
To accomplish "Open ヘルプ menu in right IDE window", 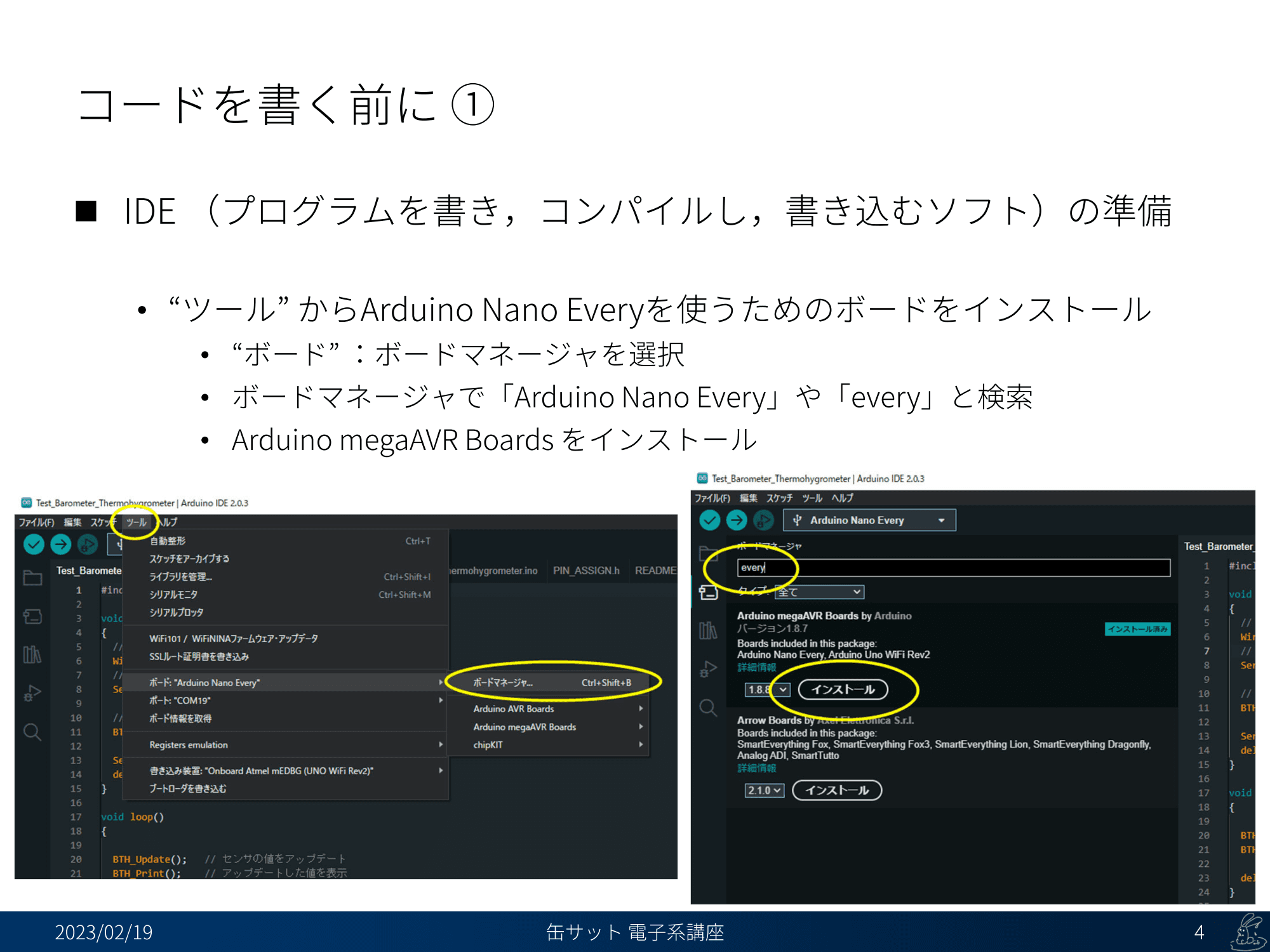I will pyautogui.click(x=843, y=498).
